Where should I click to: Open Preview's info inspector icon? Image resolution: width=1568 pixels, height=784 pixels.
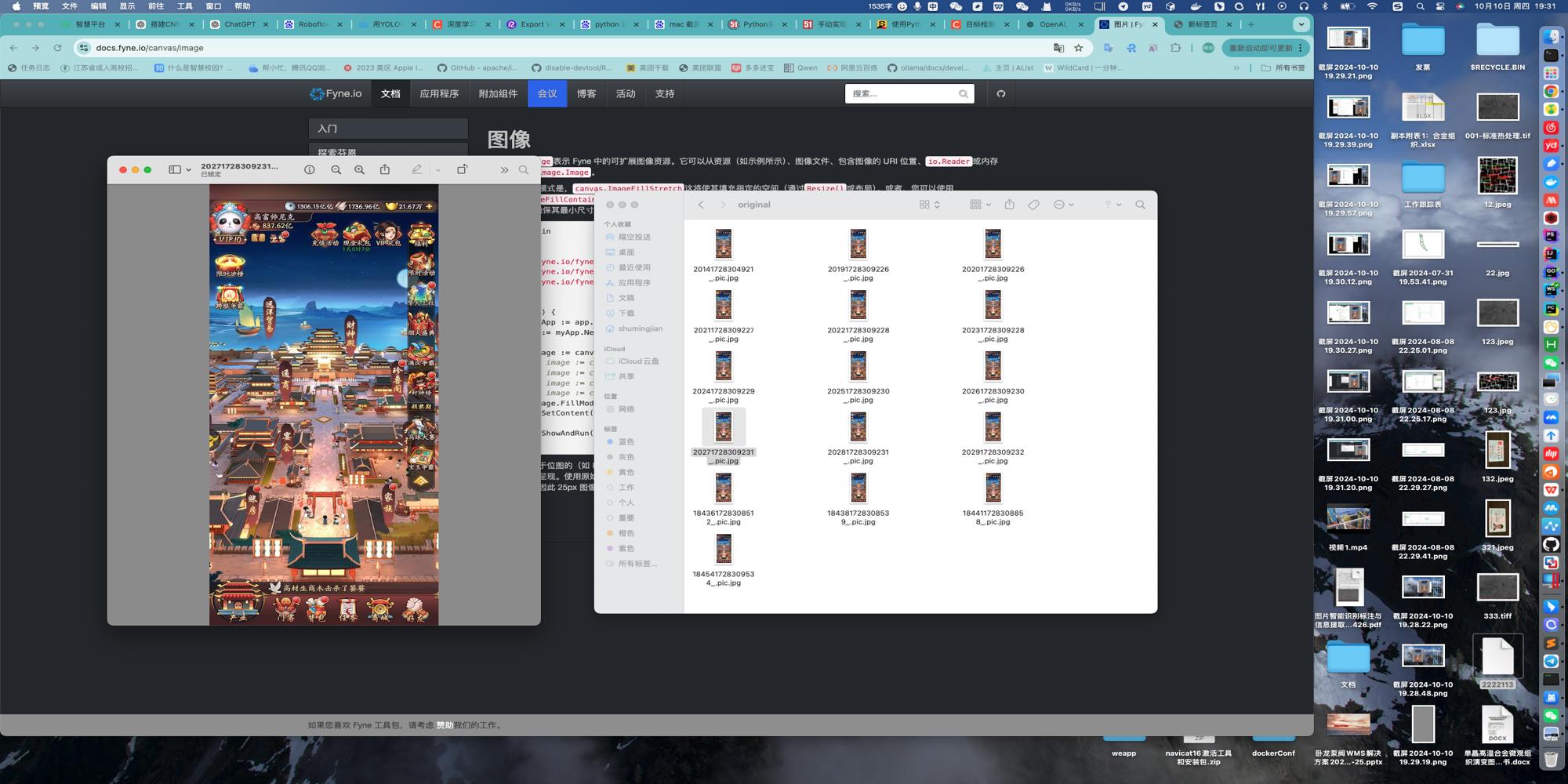pos(310,170)
